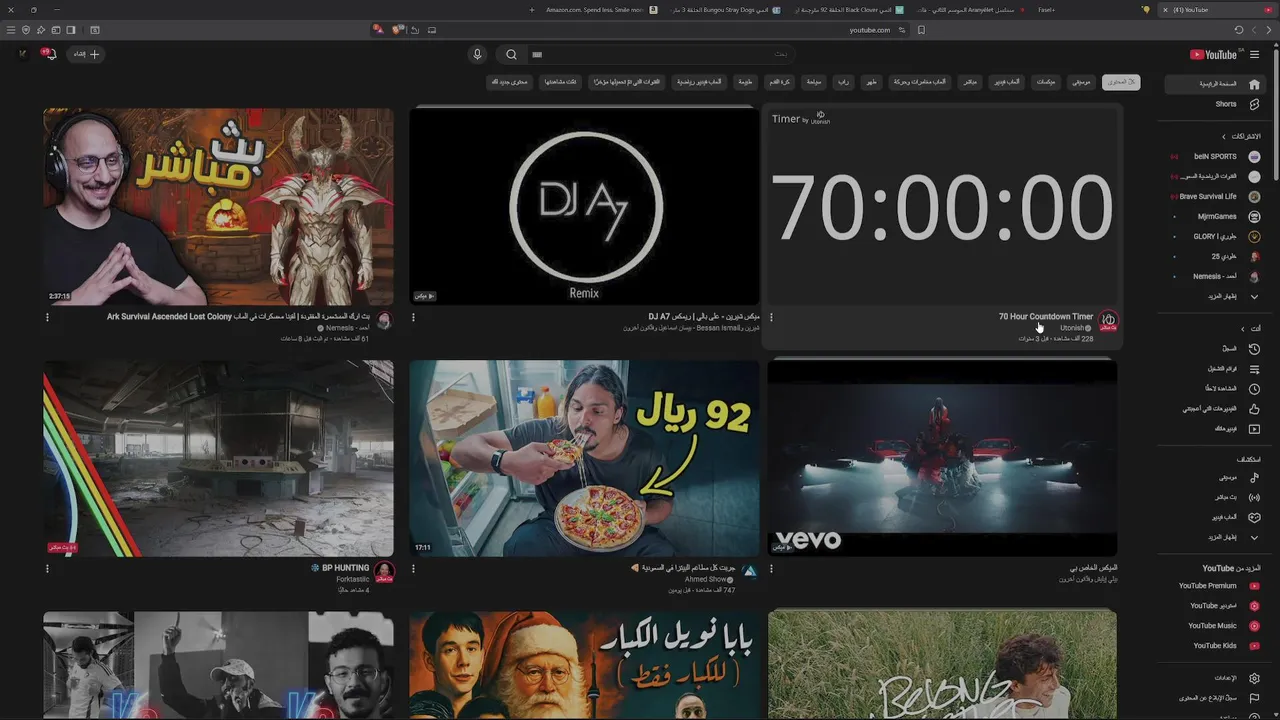The height and width of the screenshot is (720, 1280).
Task: Click the search magnifier button
Action: click(511, 55)
